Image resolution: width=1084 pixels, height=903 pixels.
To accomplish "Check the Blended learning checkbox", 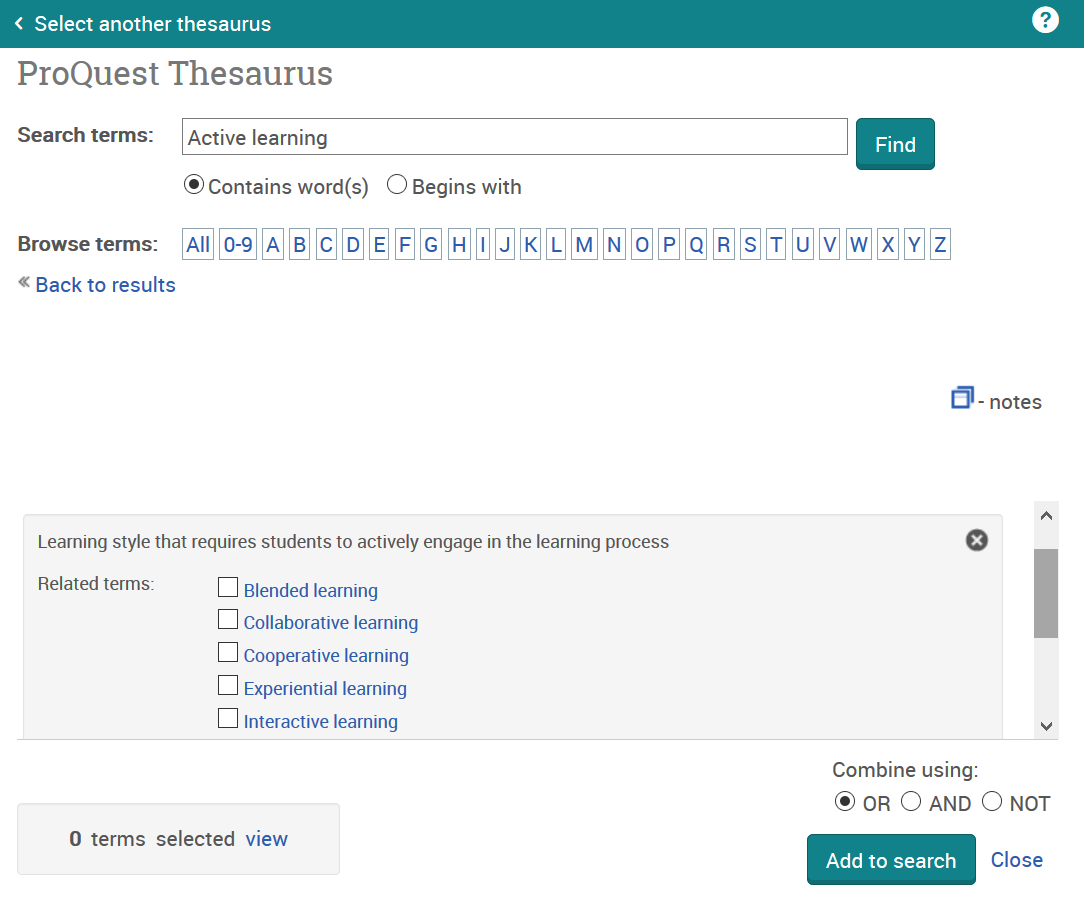I will [228, 587].
